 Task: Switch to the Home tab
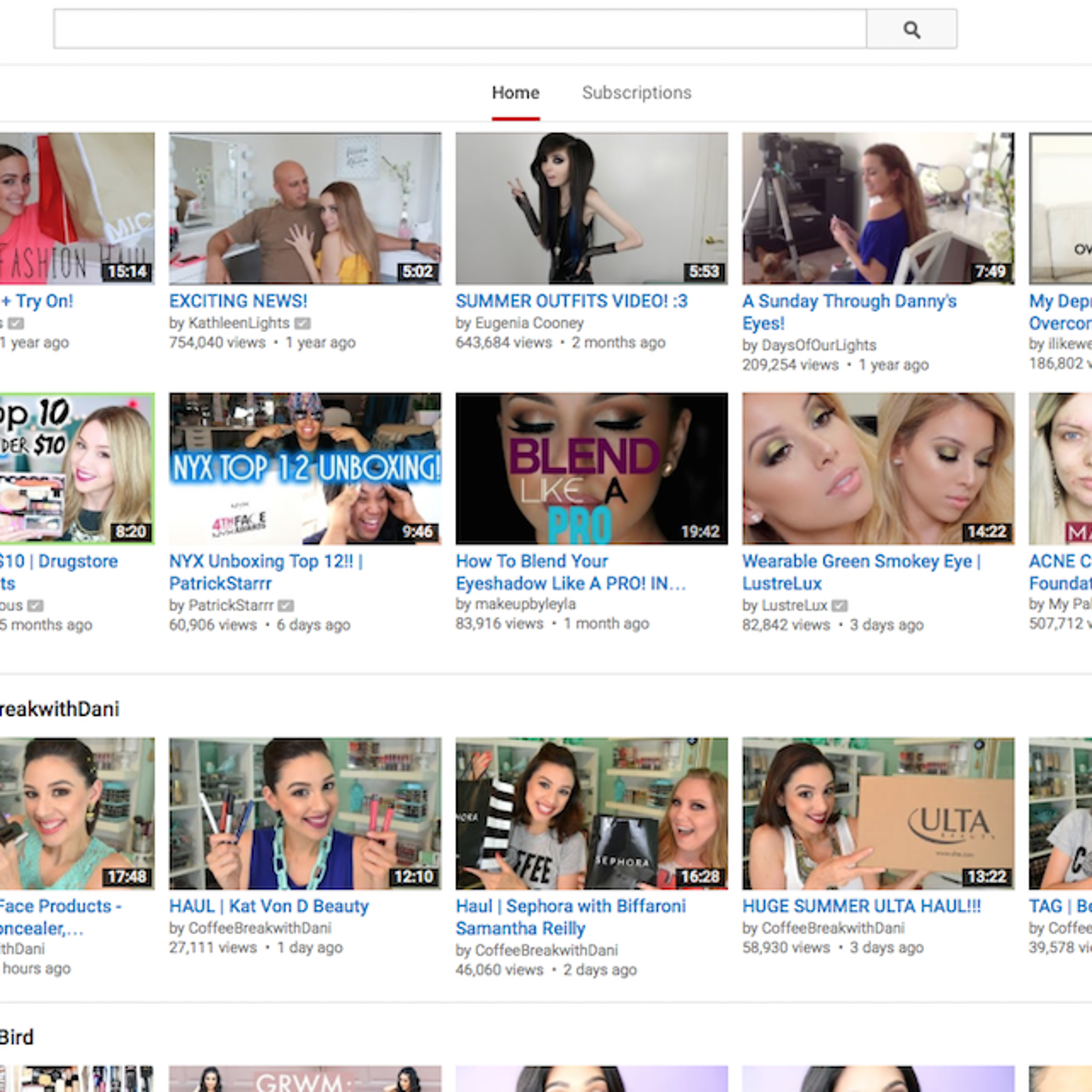515,93
